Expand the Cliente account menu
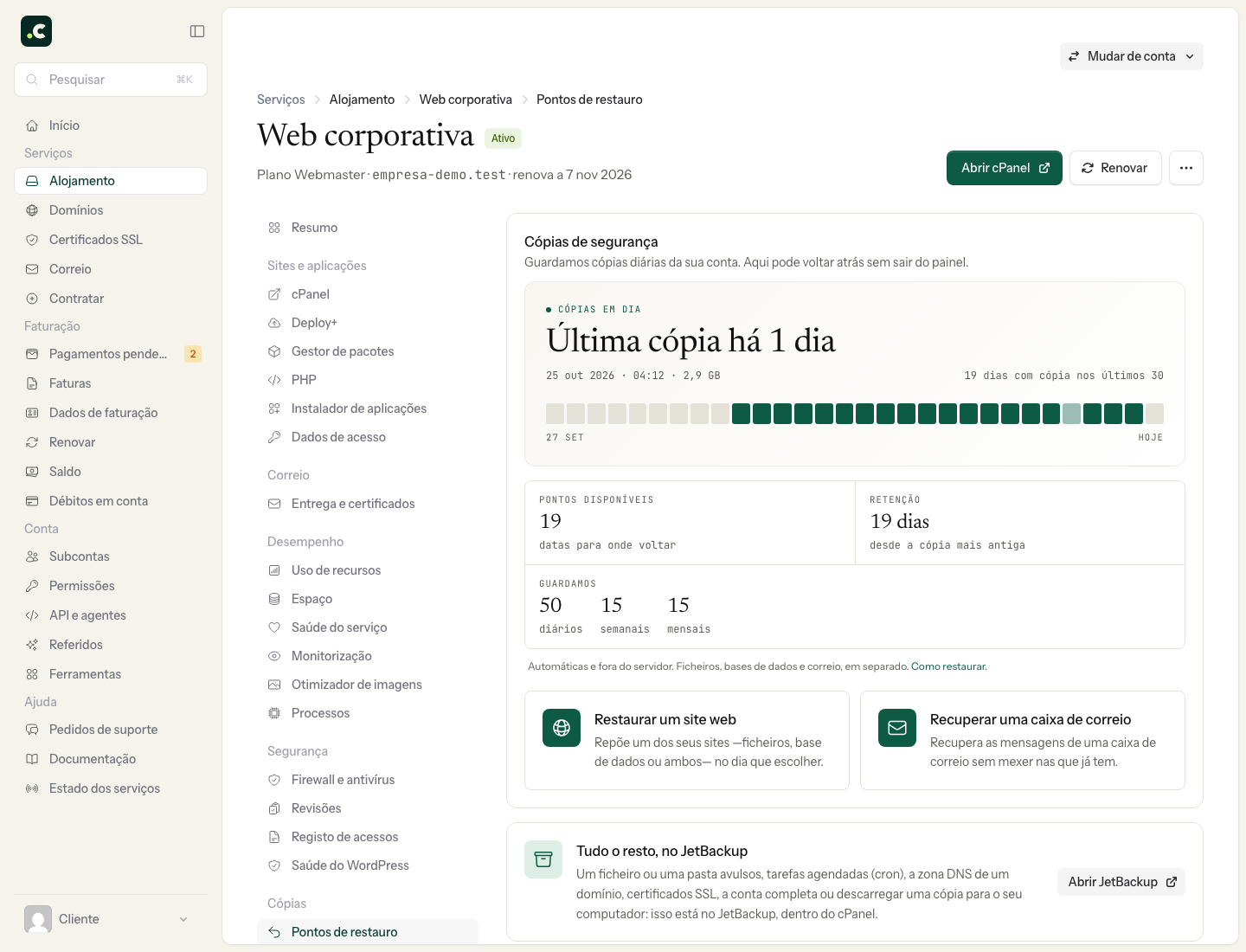 pos(111,919)
